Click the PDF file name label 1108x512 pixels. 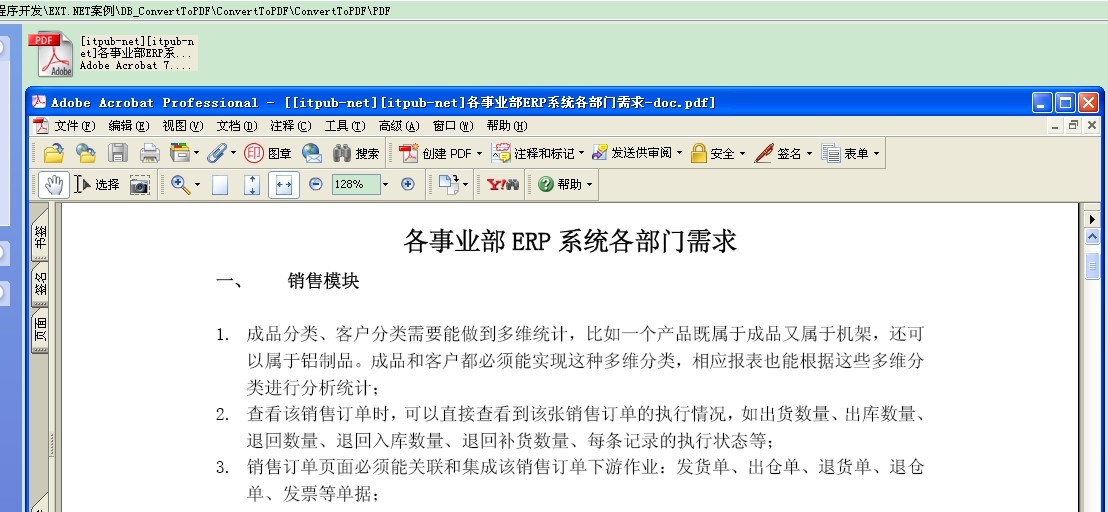(x=138, y=53)
